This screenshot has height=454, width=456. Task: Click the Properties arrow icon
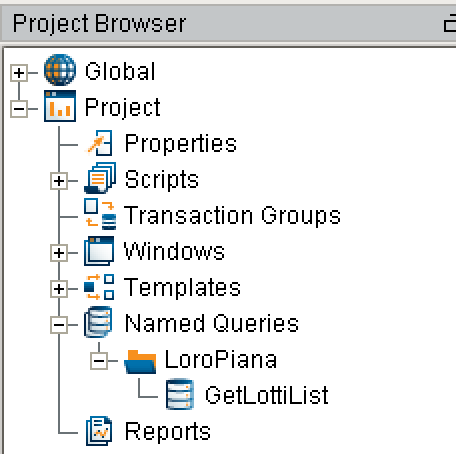[x=100, y=143]
